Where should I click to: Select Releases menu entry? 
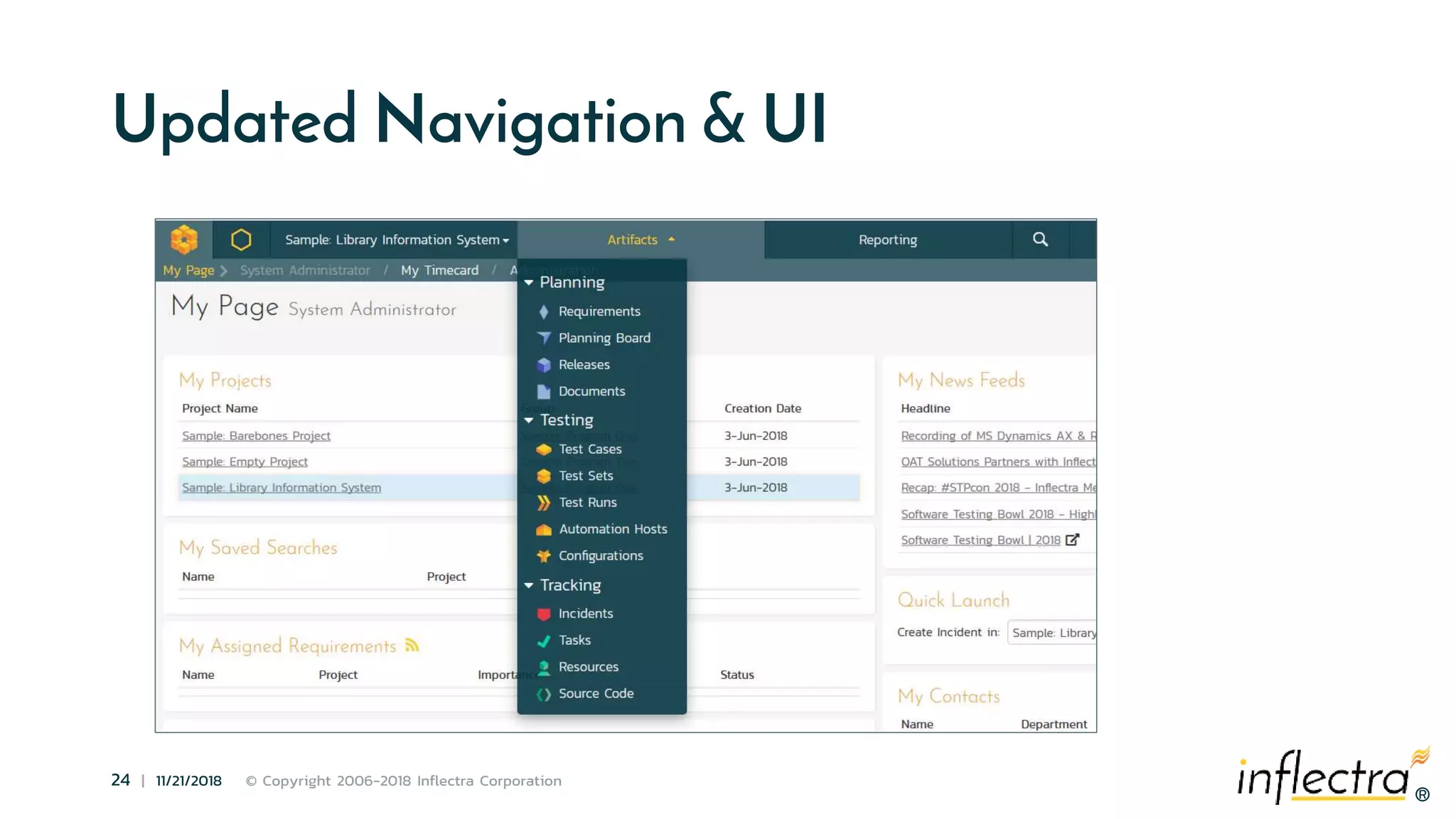tap(584, 365)
